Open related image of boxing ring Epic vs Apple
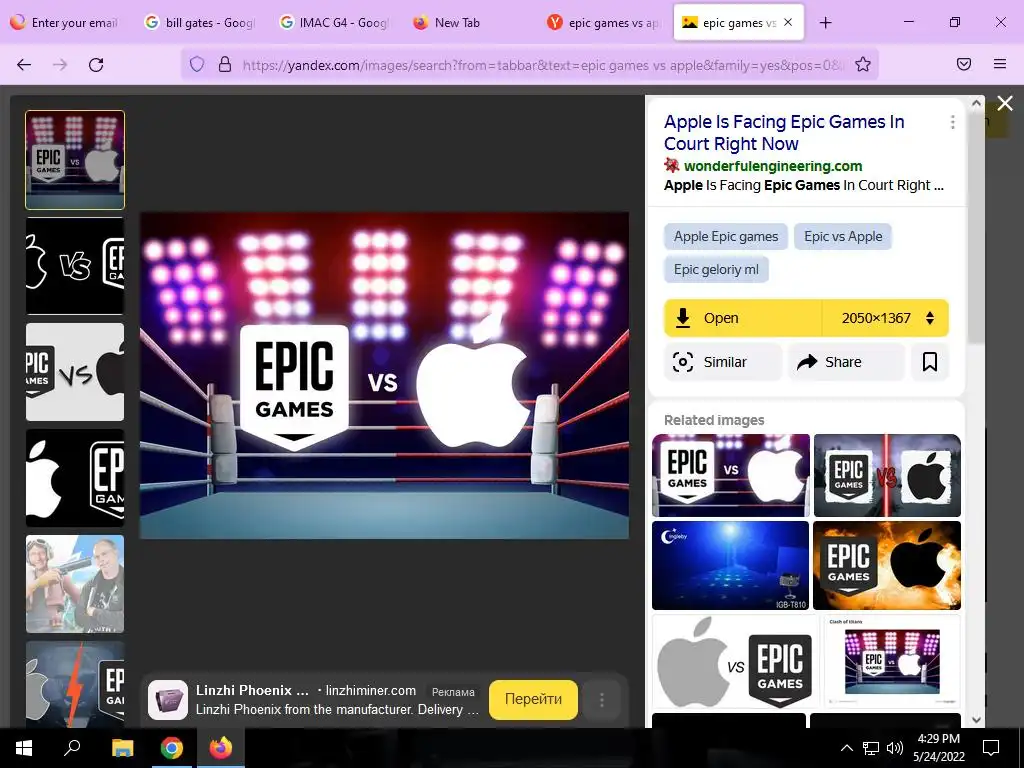 tap(731, 475)
